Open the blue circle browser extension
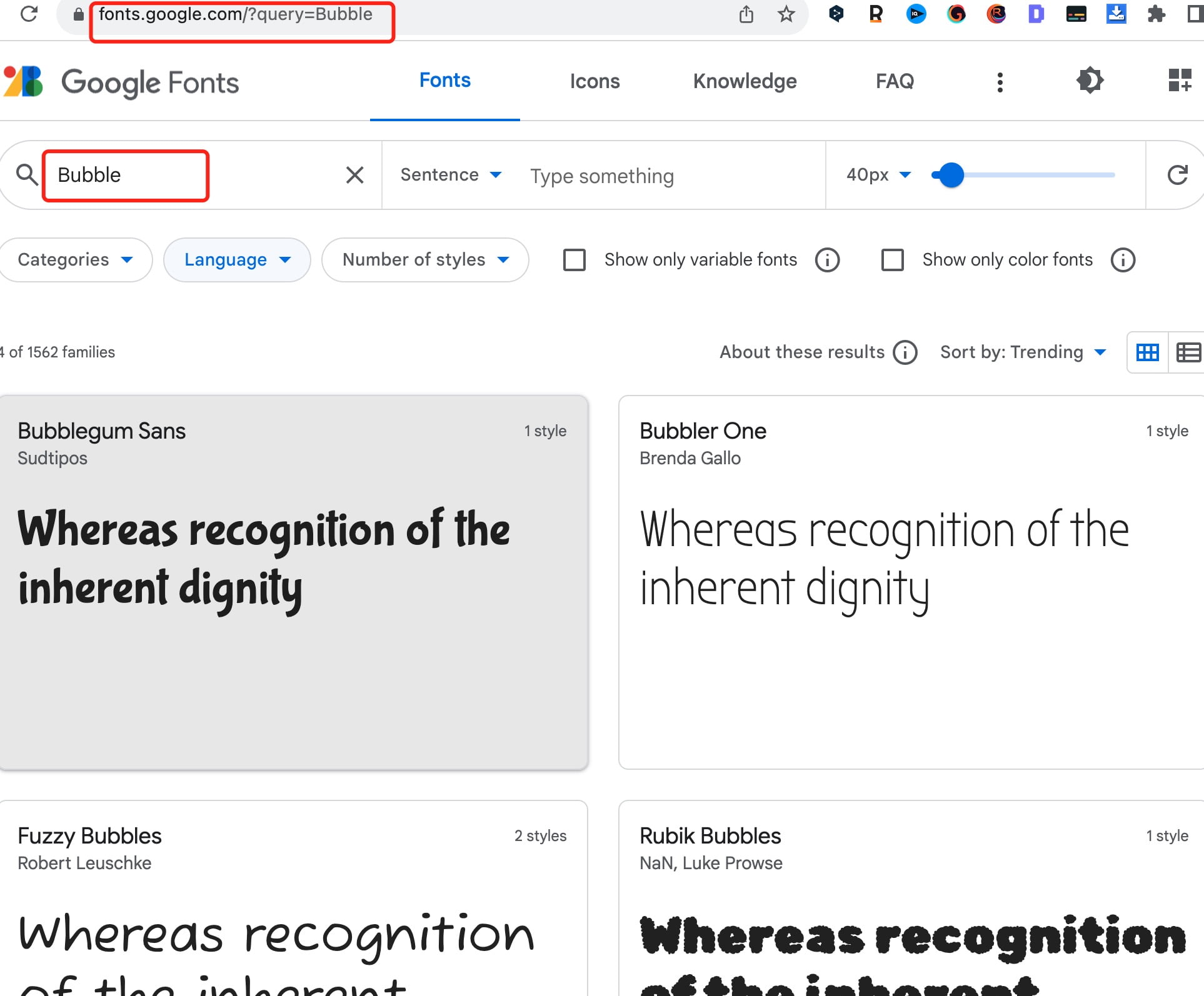The image size is (1204, 996). pyautogui.click(x=916, y=14)
